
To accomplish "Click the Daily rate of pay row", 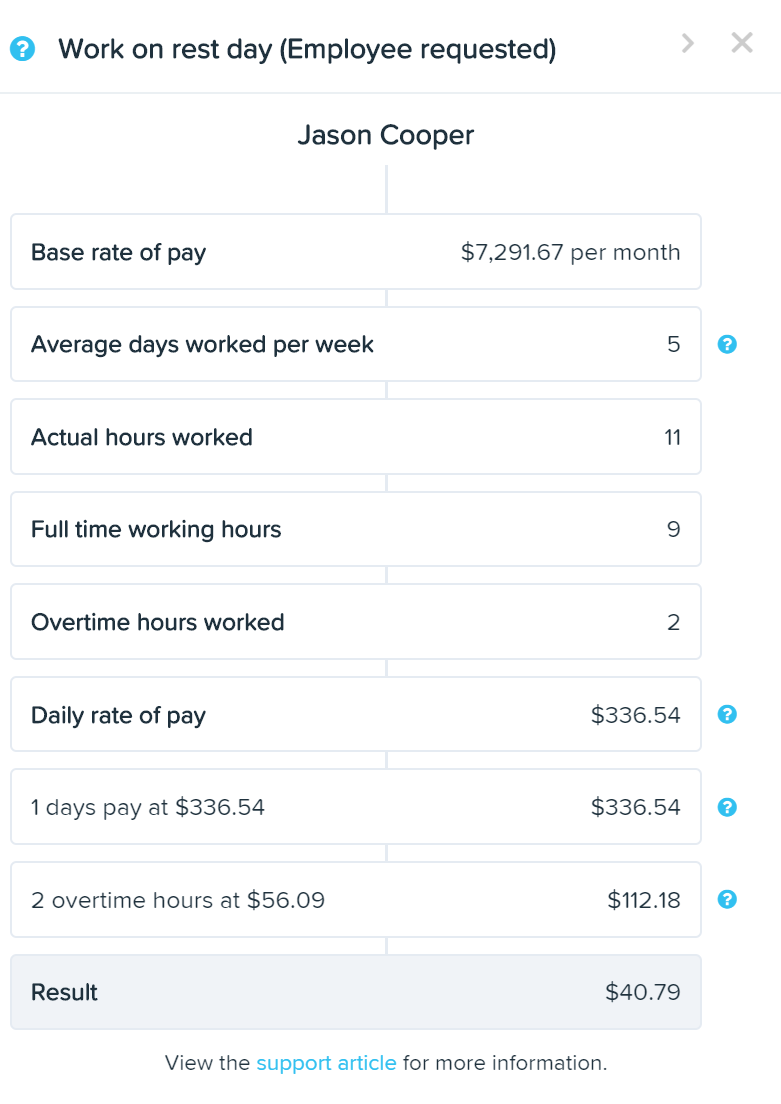I will [x=356, y=715].
